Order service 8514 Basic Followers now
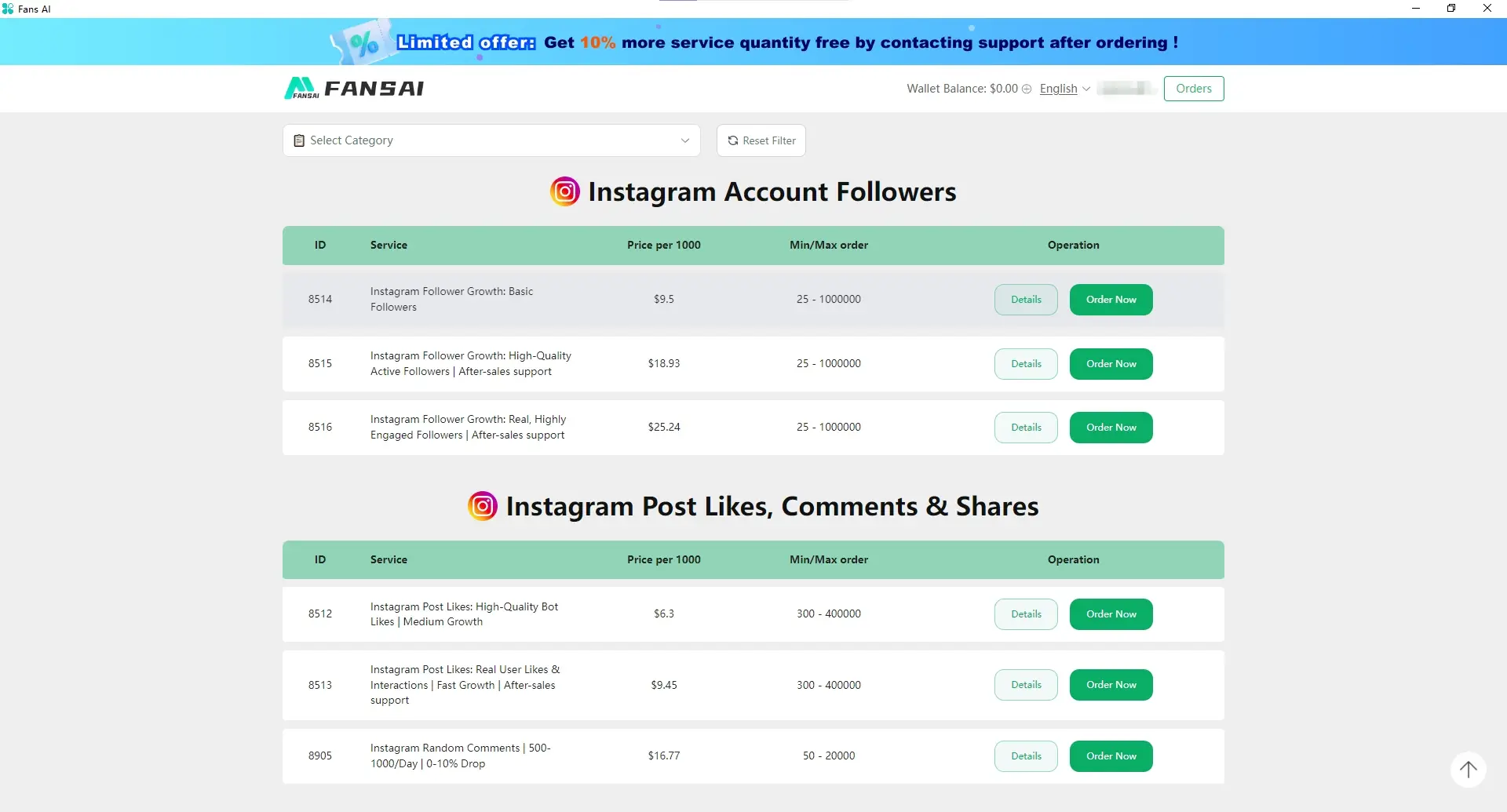The width and height of the screenshot is (1507, 812). (1111, 300)
